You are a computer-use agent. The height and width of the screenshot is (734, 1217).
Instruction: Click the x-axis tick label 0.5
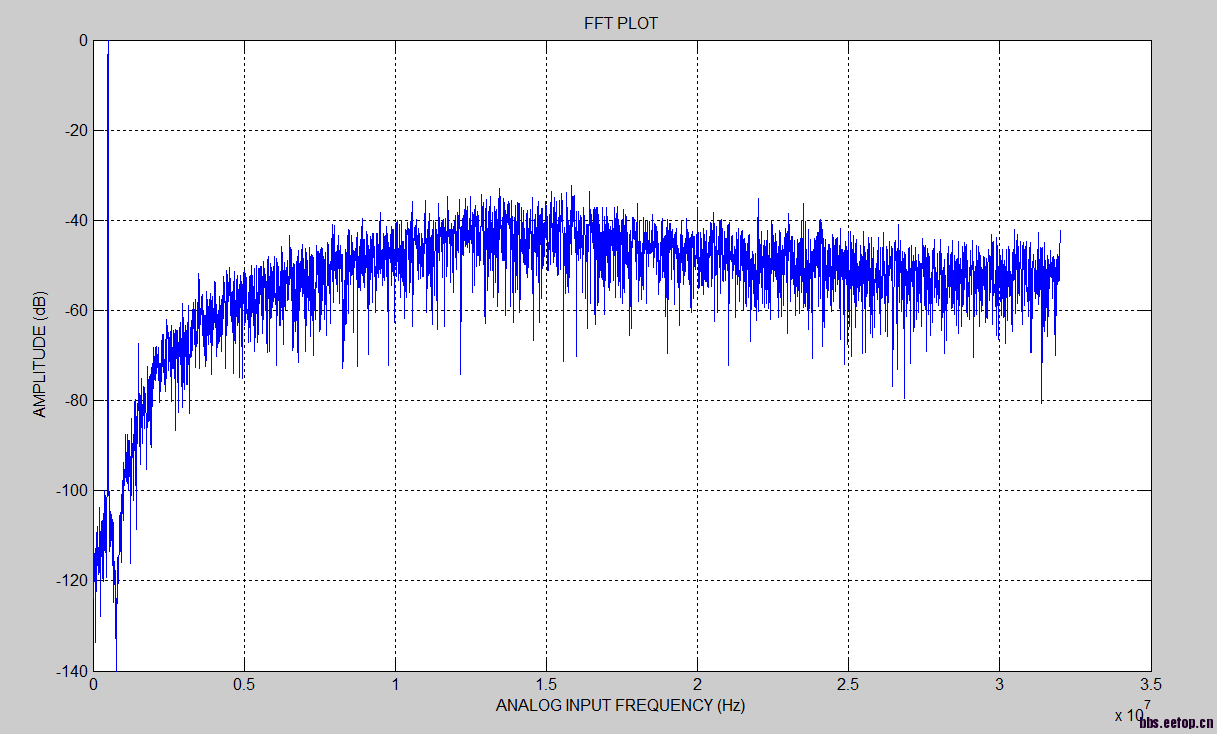coord(244,685)
